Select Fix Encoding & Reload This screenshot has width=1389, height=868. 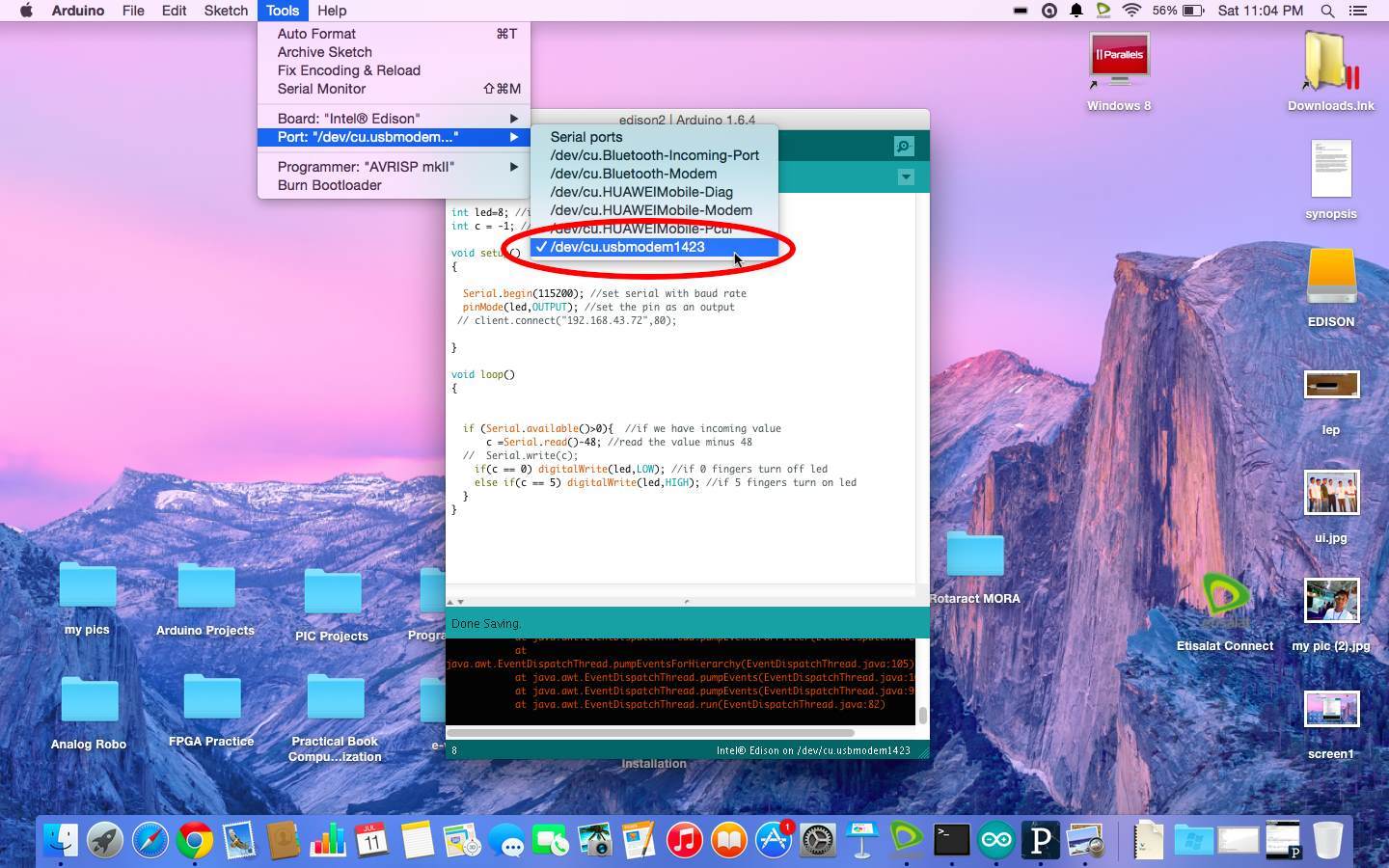[x=394, y=70]
